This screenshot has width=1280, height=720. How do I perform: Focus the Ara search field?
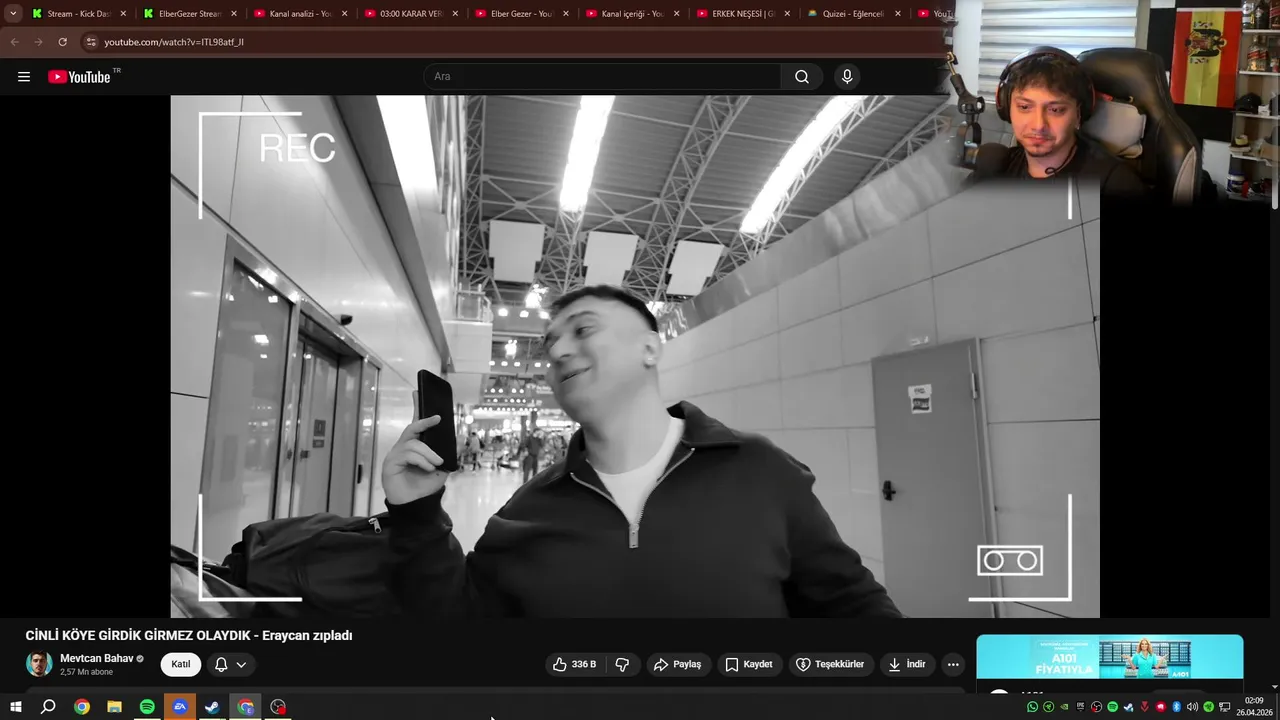click(x=603, y=77)
